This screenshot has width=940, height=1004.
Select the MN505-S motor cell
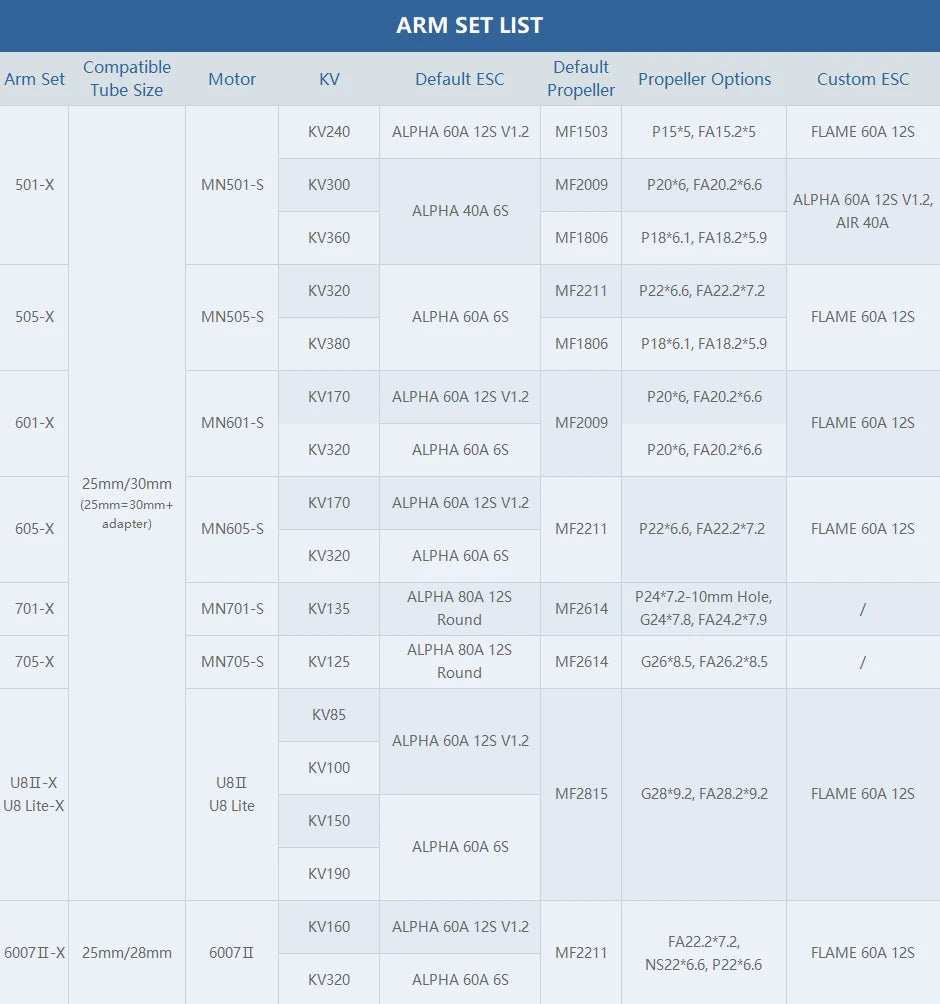(232, 317)
